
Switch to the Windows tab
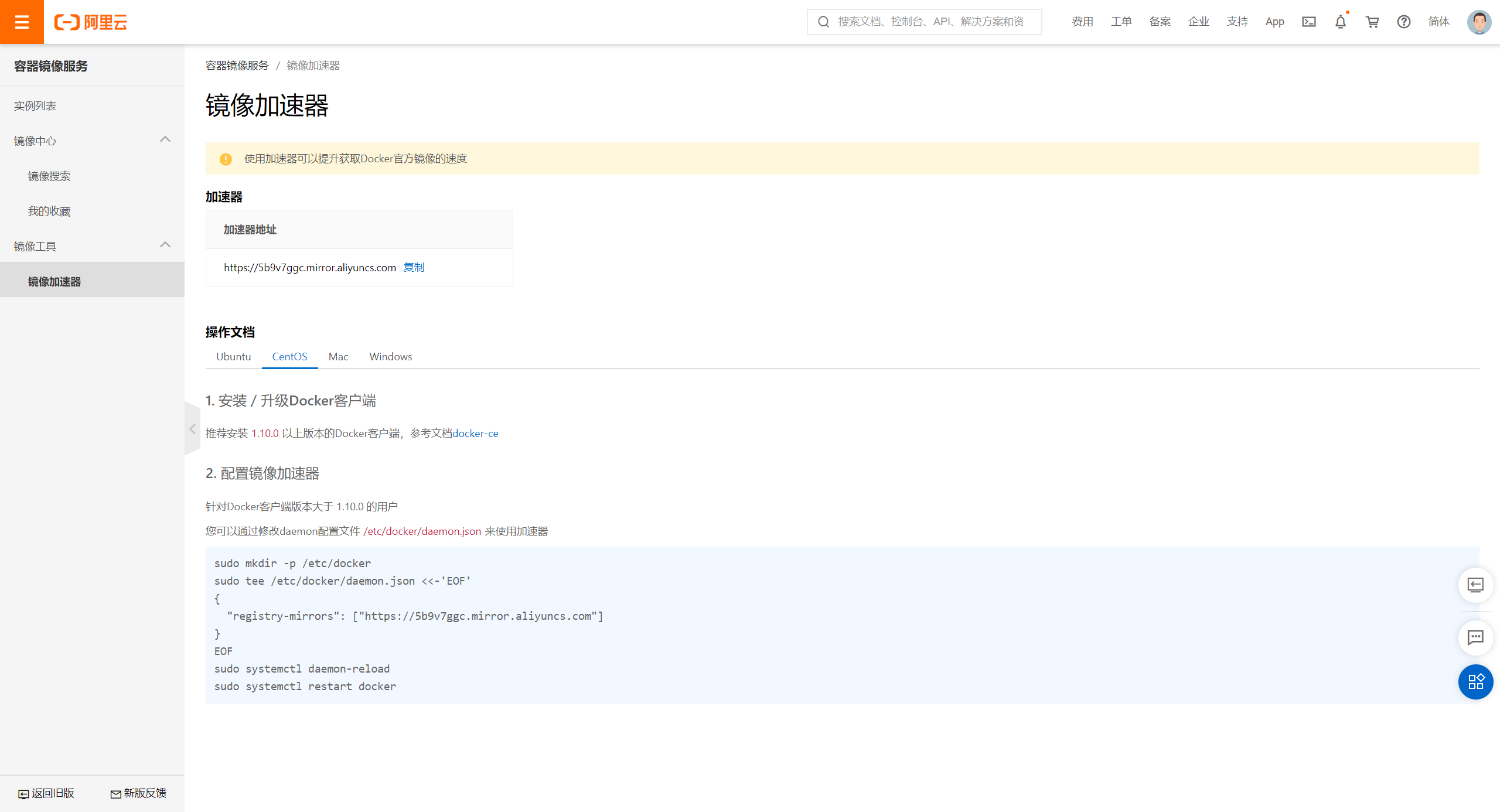[390, 356]
